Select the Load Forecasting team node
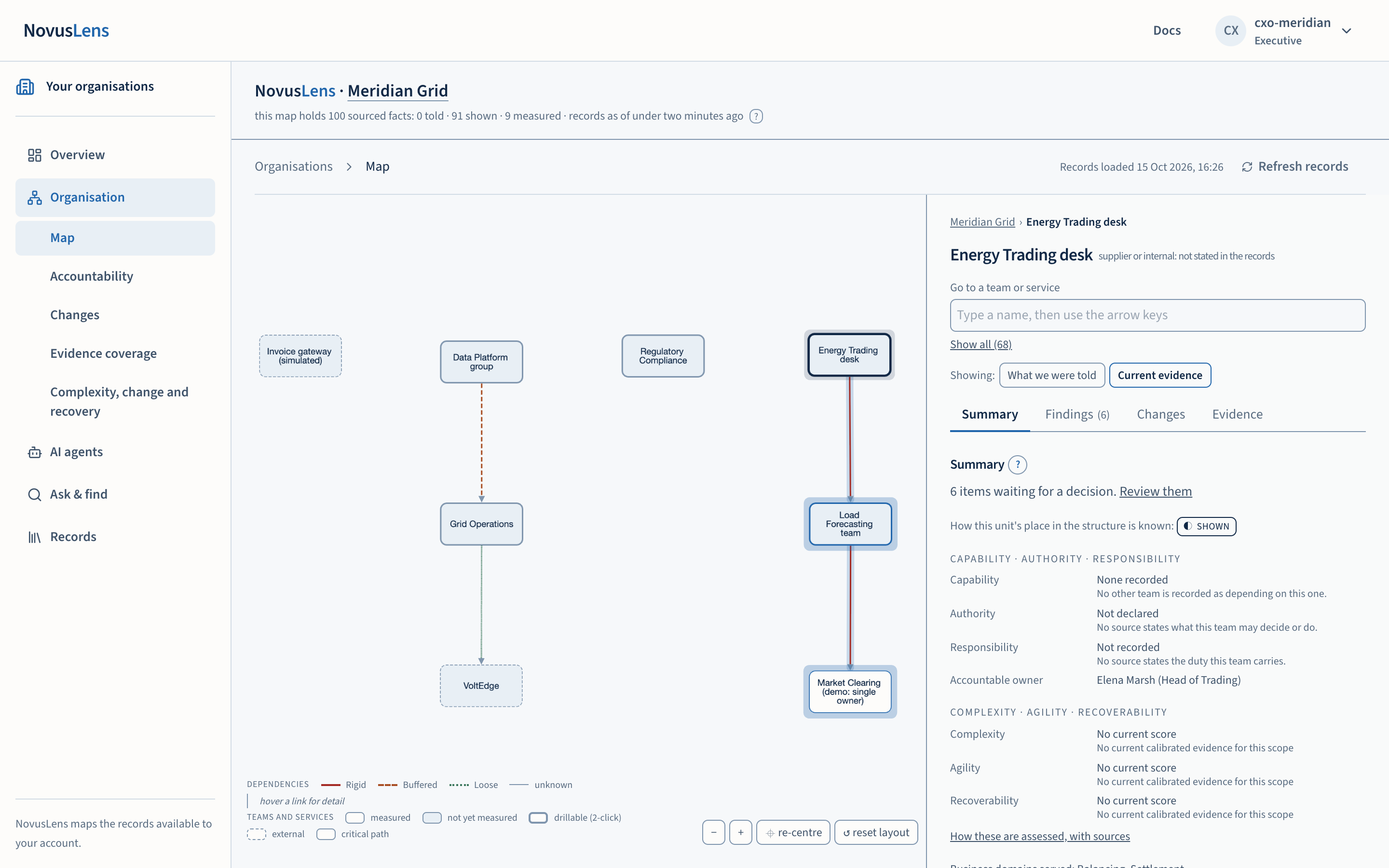1389x868 pixels. (850, 524)
